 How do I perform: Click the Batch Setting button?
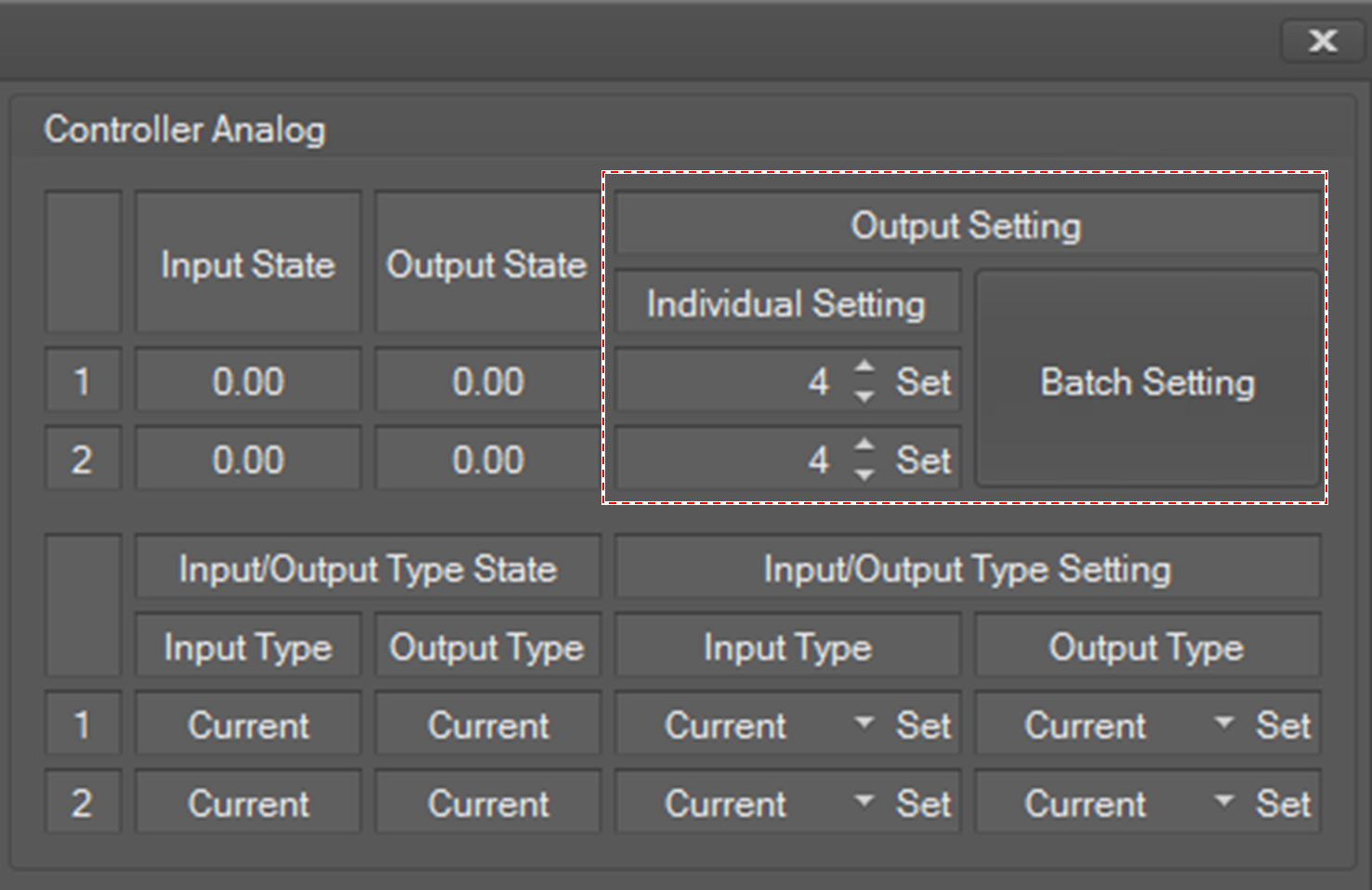pos(1147,381)
